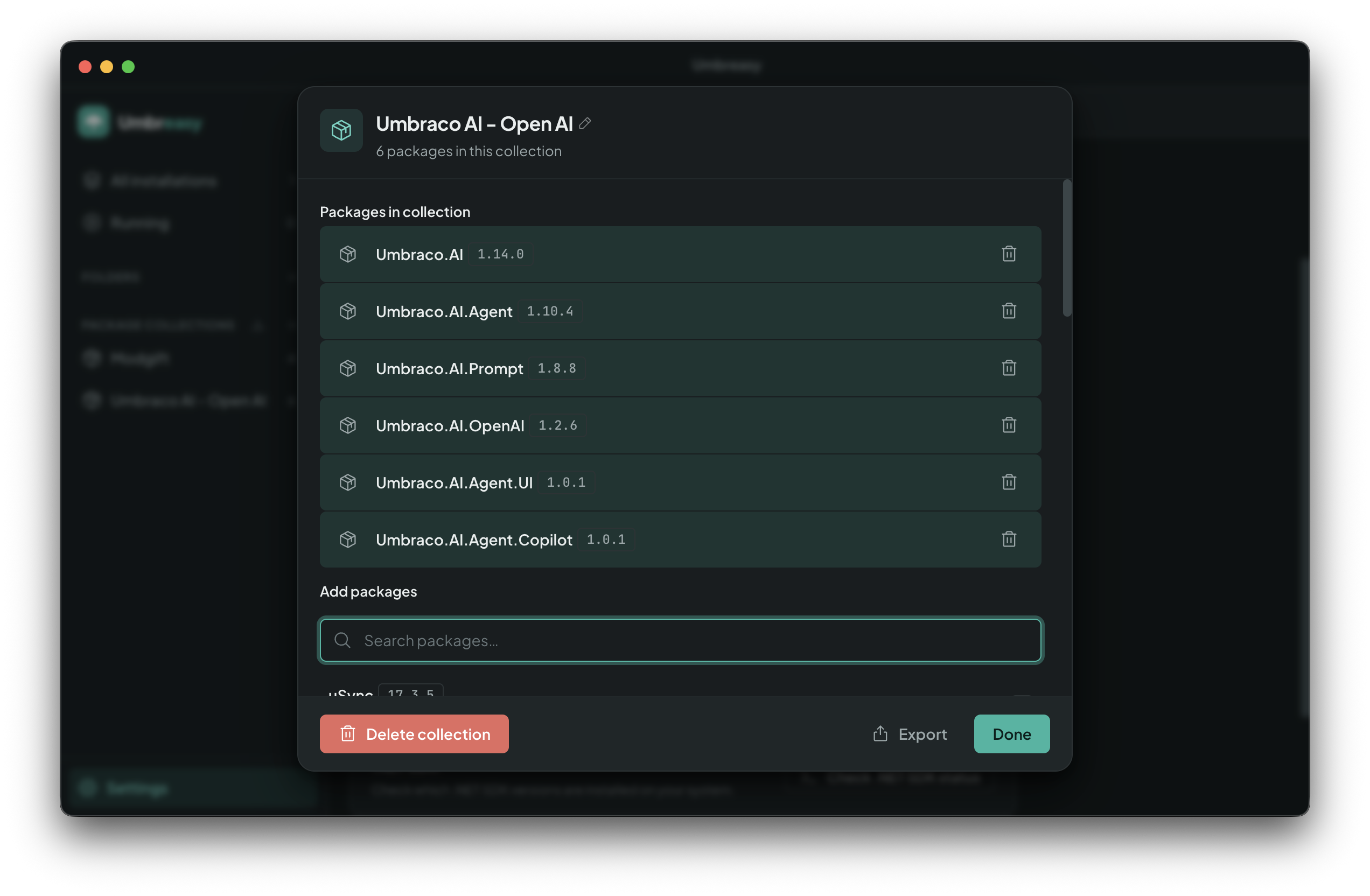1370x896 pixels.
Task: Delete Umbraco.AI.Agent.Copilot trash icon
Action: tap(1009, 539)
